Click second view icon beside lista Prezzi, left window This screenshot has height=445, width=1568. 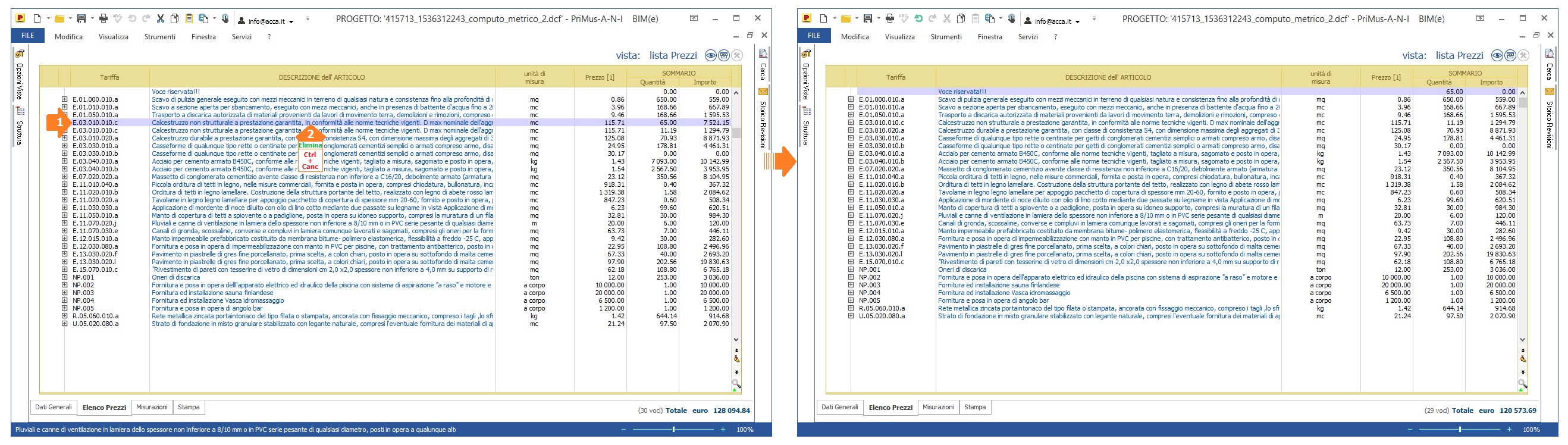click(724, 55)
